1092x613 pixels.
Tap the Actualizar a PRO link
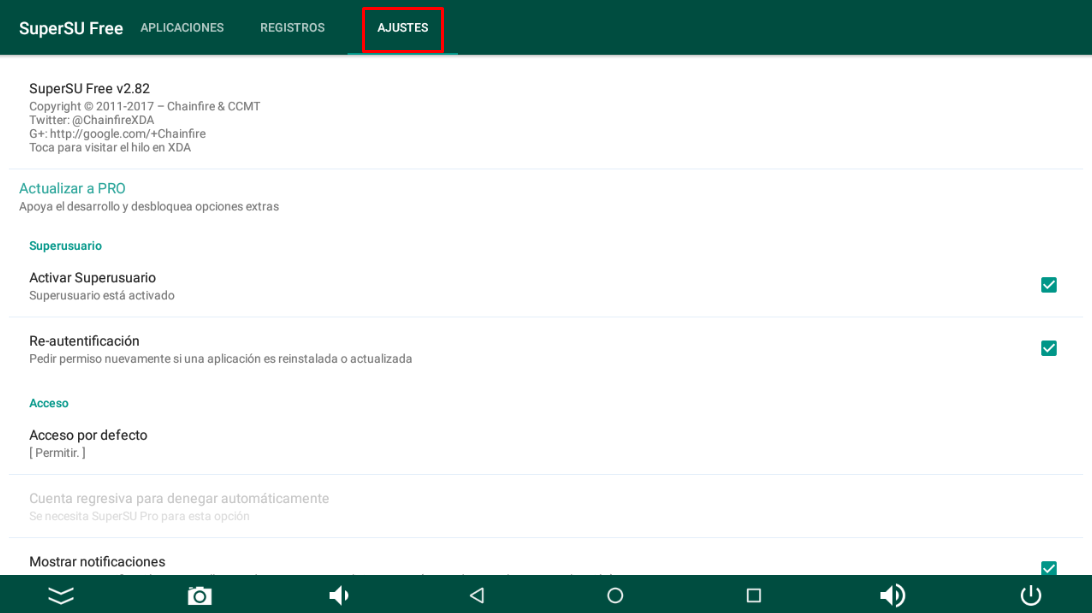[x=72, y=189]
